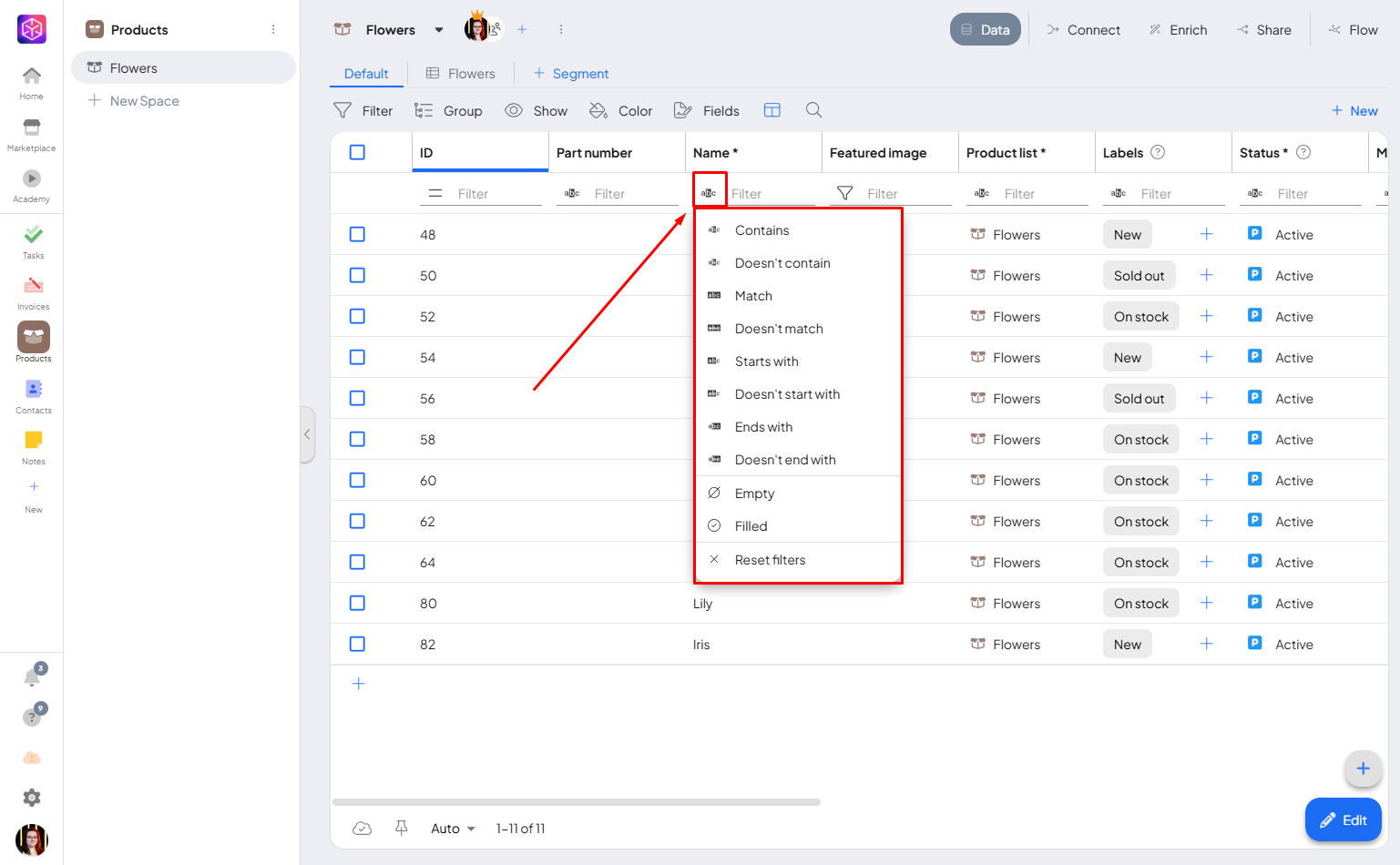Open Contacts from the left sidebar
This screenshot has width=1400, height=865.
(33, 390)
